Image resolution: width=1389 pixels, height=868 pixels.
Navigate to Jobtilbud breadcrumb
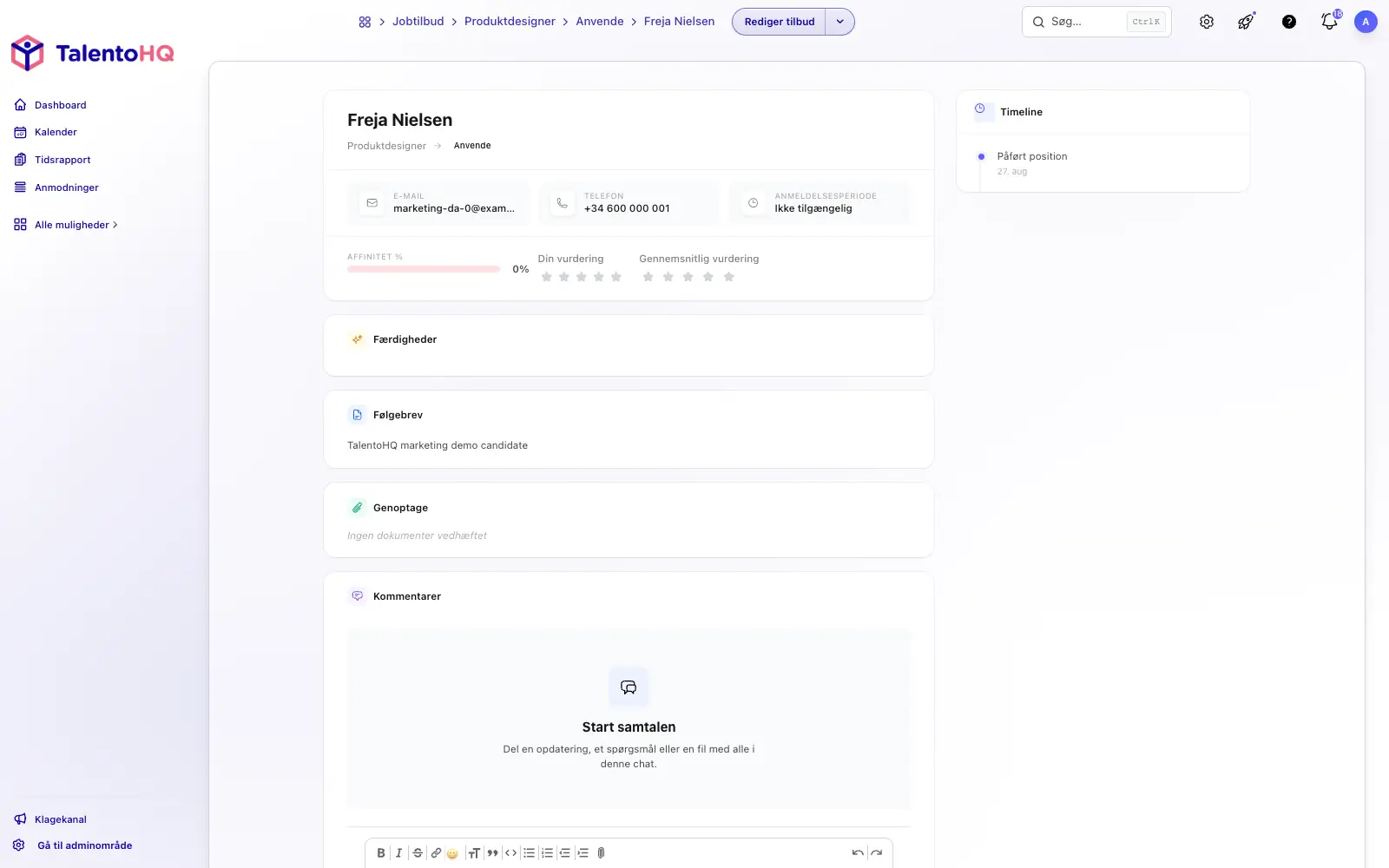pos(418,22)
